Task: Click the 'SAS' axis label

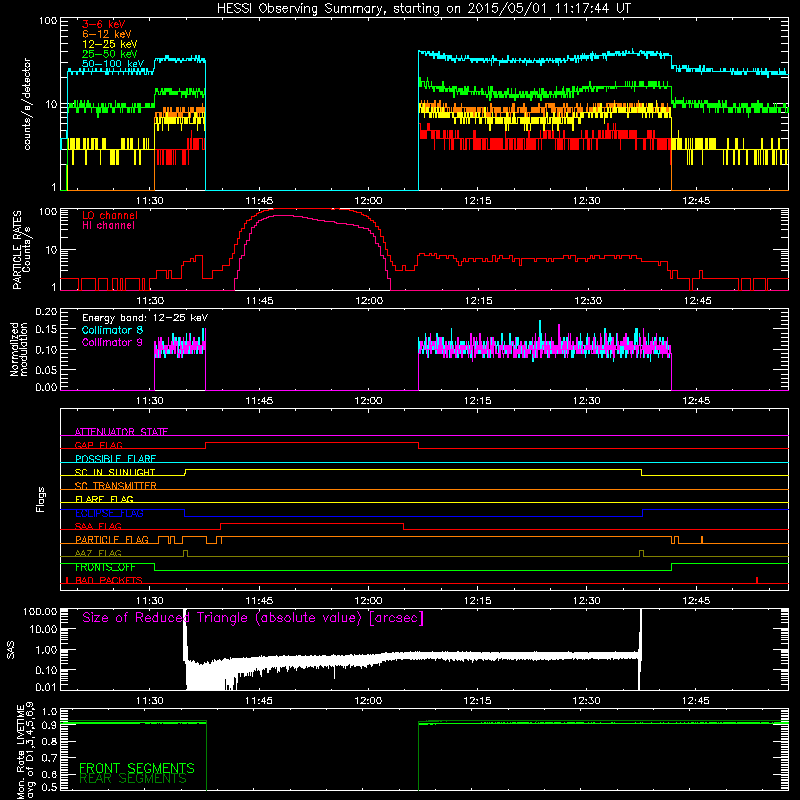Action: click(11, 650)
